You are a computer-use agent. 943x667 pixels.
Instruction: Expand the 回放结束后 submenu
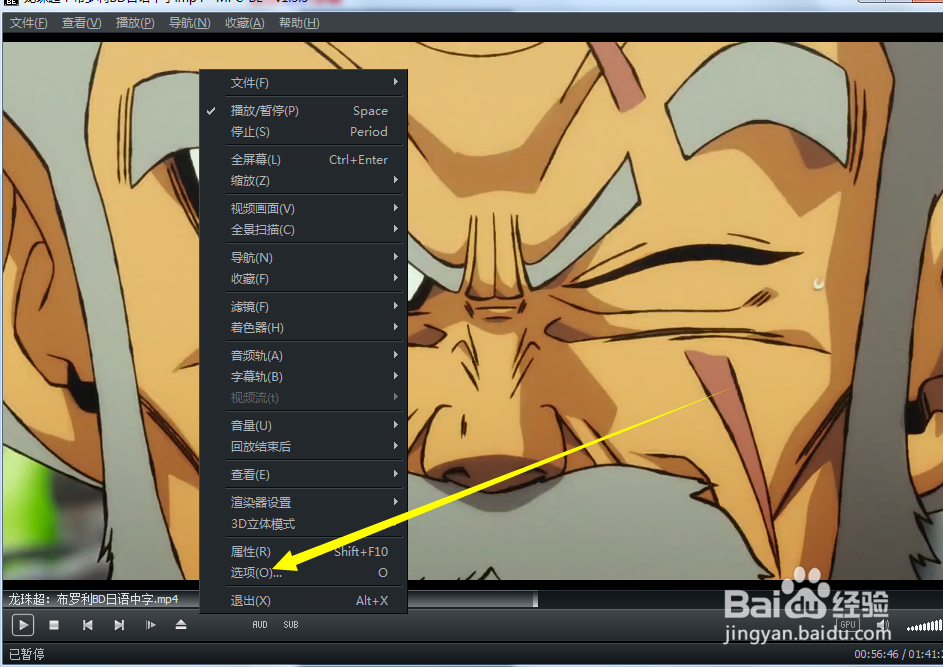tap(304, 447)
